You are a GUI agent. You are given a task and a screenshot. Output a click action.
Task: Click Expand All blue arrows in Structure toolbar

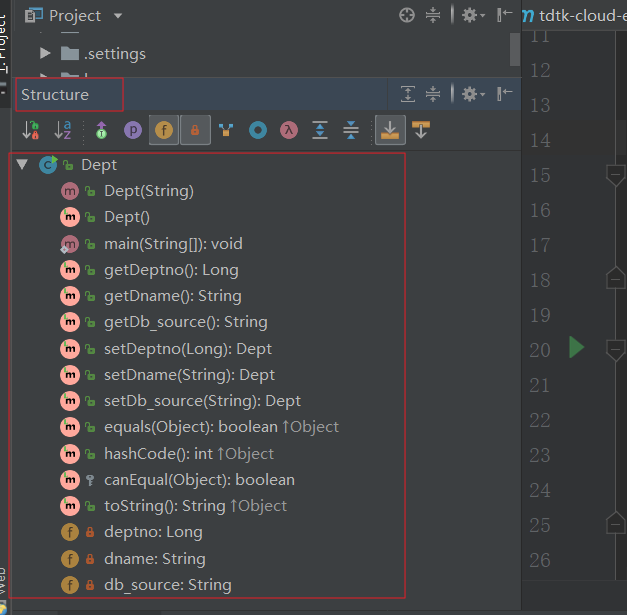[320, 130]
